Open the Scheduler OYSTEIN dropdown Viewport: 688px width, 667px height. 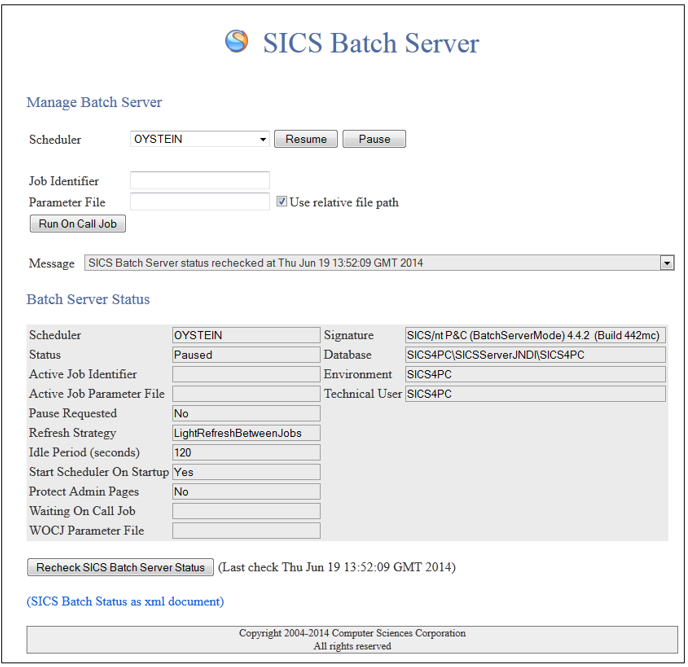tap(200, 139)
